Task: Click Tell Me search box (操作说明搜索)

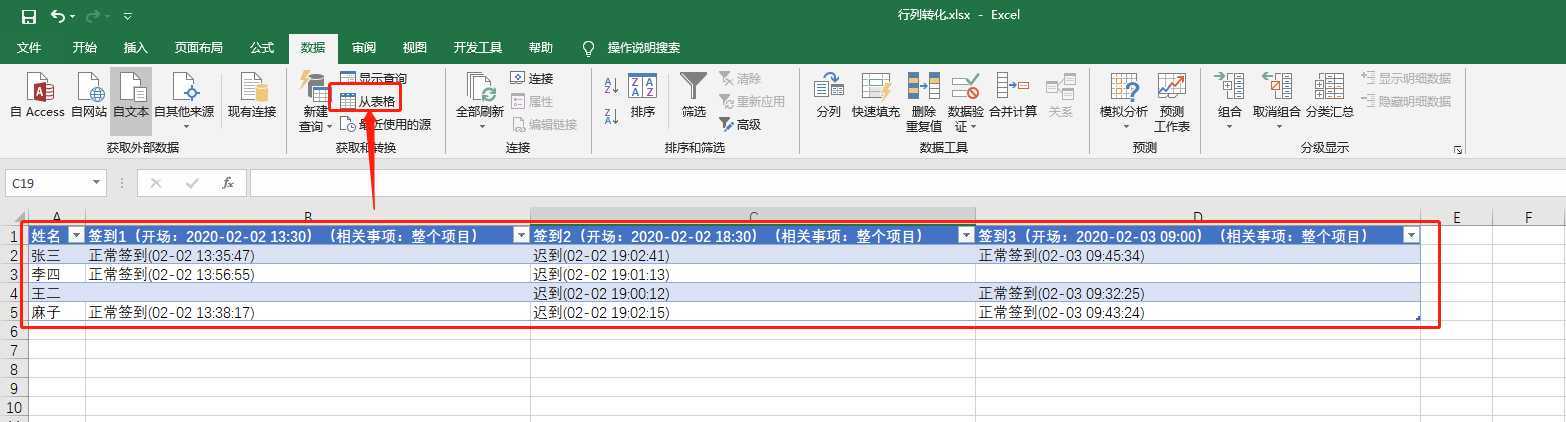Action: [643, 47]
